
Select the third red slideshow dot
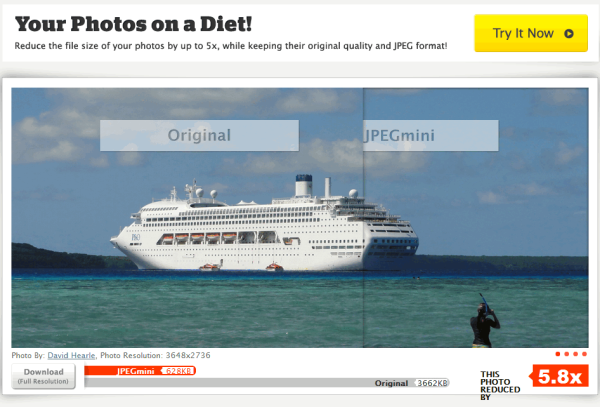pos(576,354)
